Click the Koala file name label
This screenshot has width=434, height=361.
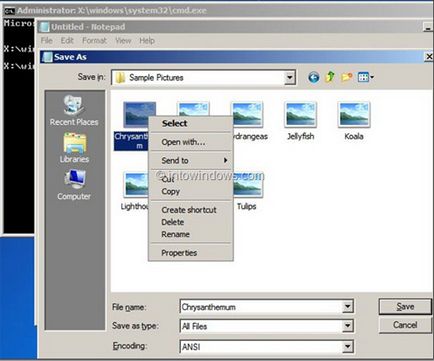click(354, 136)
